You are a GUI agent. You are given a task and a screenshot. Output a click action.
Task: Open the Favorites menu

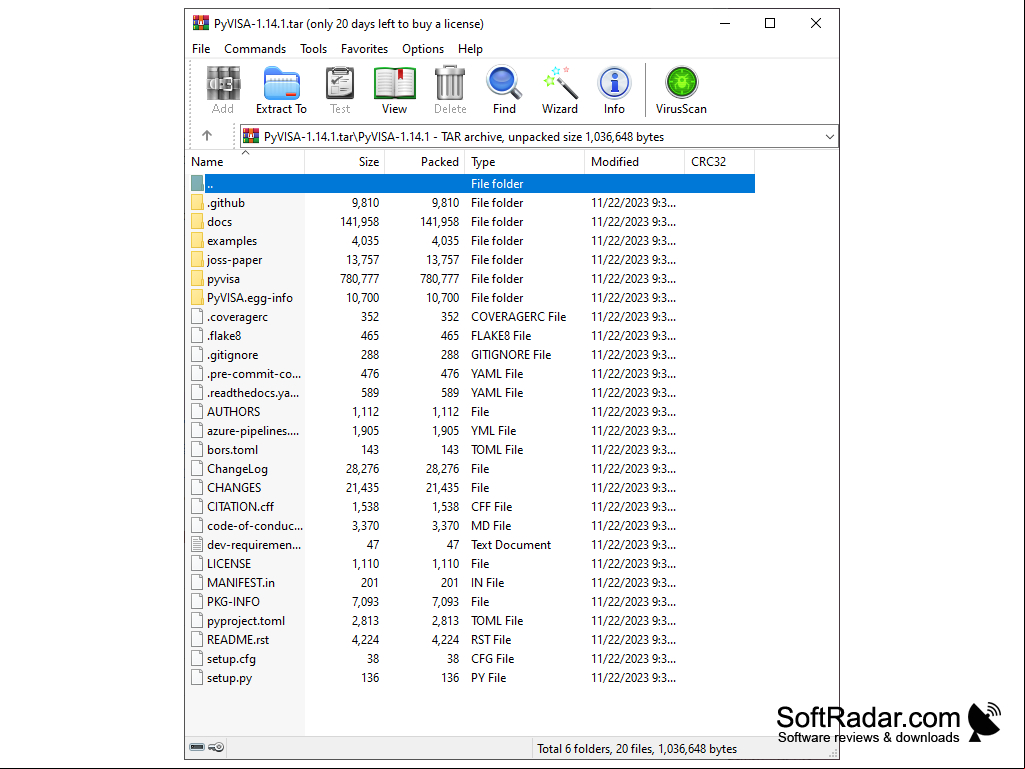tap(364, 49)
